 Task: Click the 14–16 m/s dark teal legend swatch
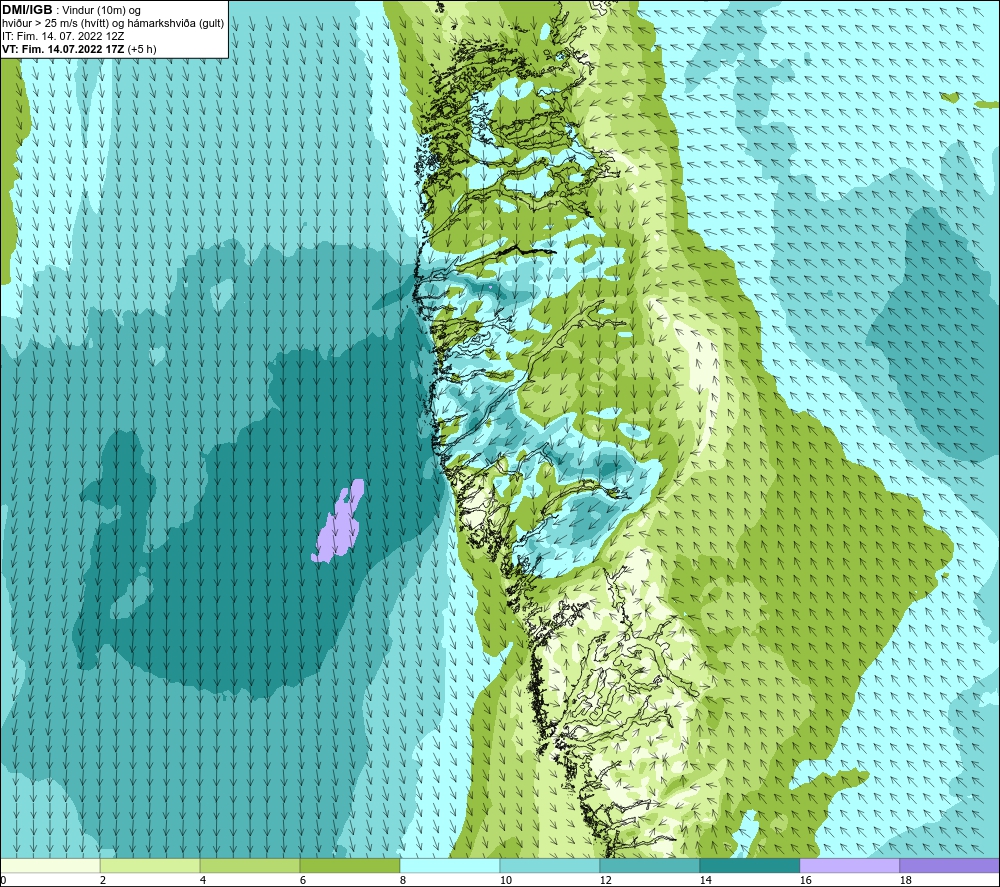point(750,865)
